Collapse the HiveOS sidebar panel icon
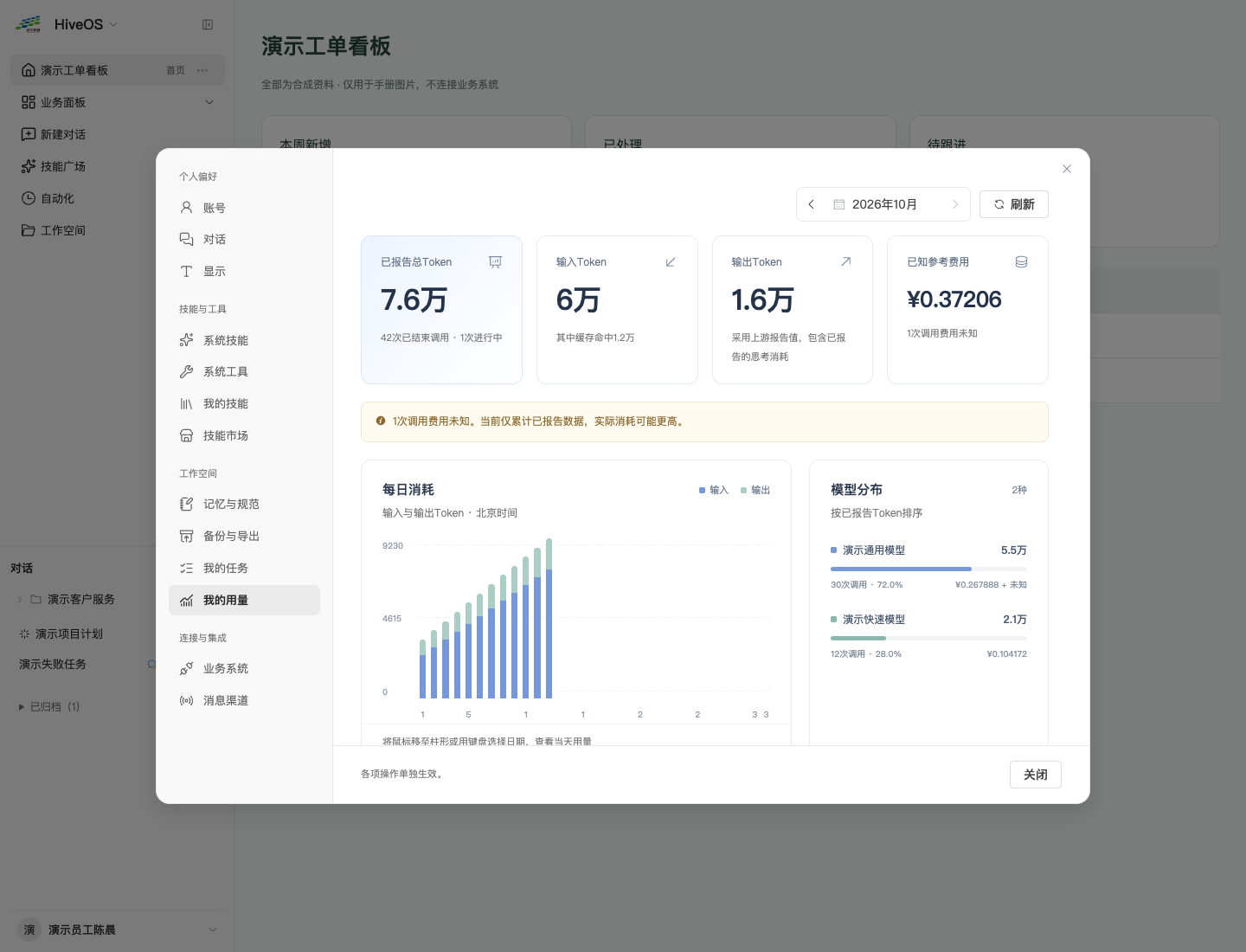This screenshot has width=1246, height=952. [208, 25]
